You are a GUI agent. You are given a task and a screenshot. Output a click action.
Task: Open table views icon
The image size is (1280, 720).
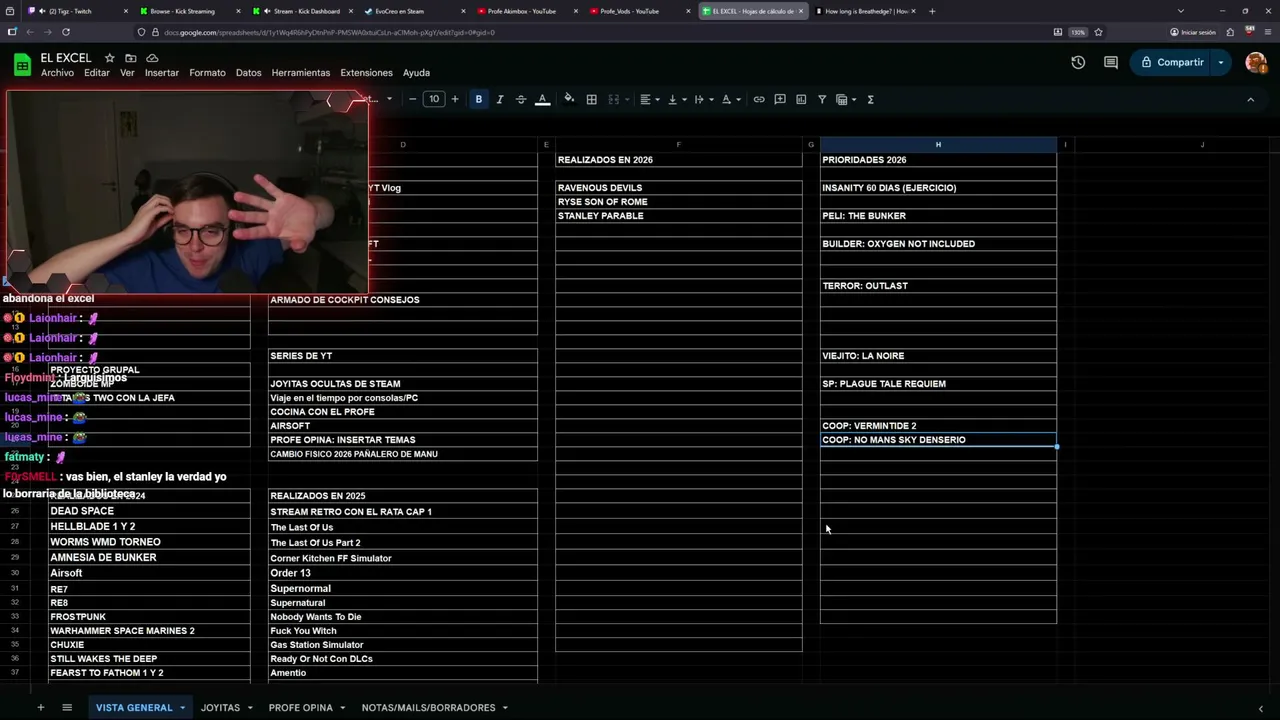click(x=841, y=99)
